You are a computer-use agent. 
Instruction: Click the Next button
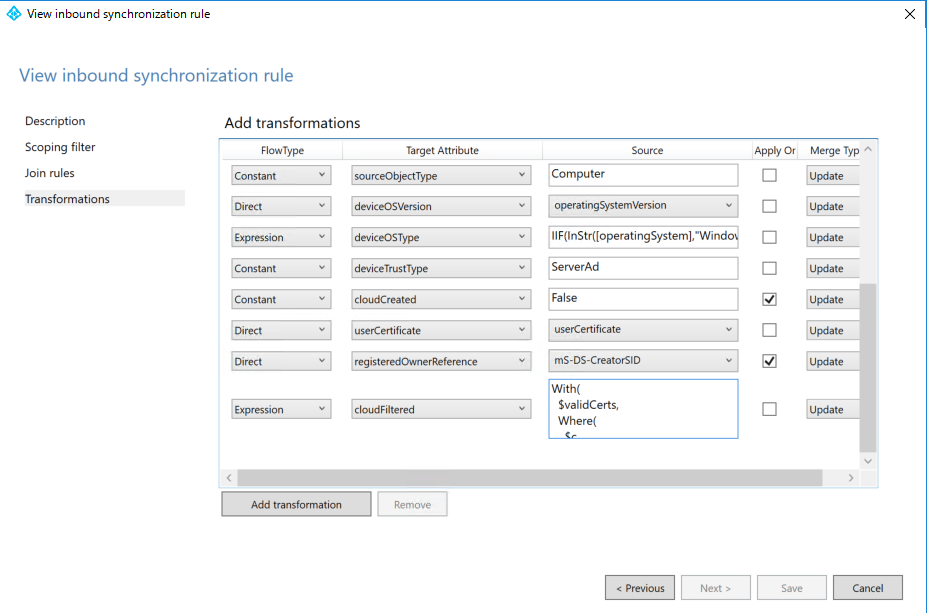716,587
